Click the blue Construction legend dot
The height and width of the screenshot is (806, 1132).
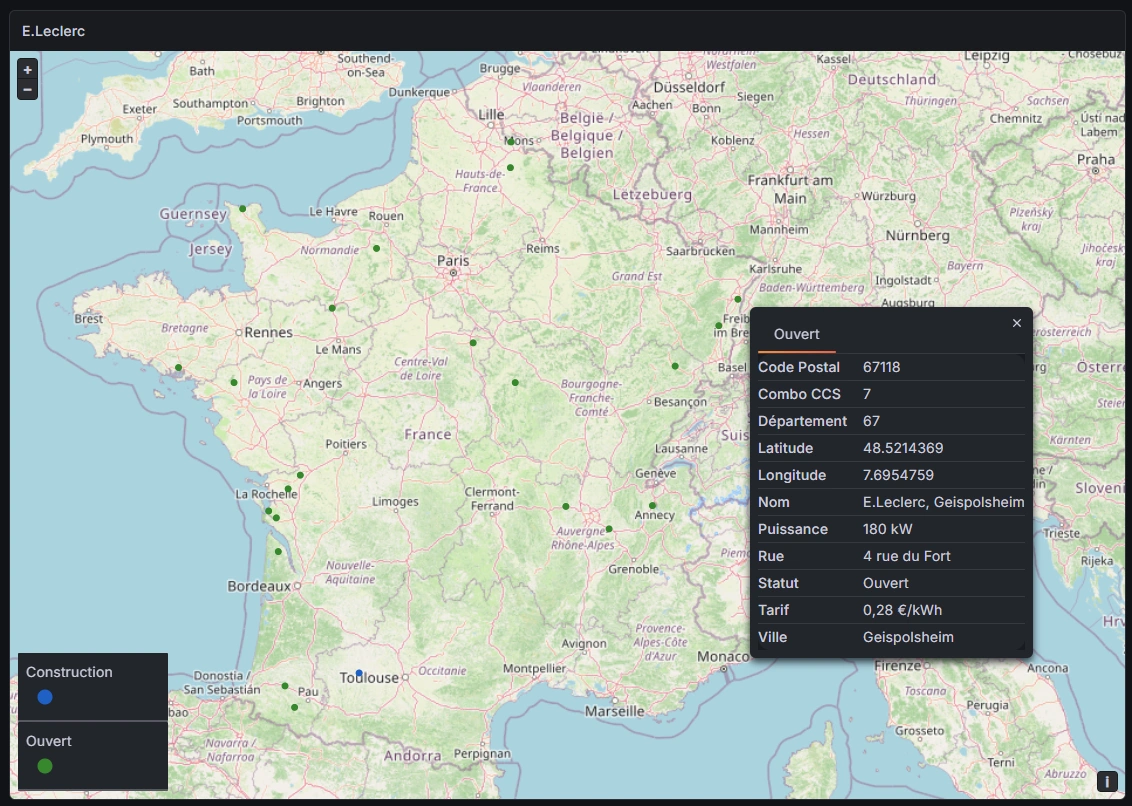pyautogui.click(x=45, y=697)
